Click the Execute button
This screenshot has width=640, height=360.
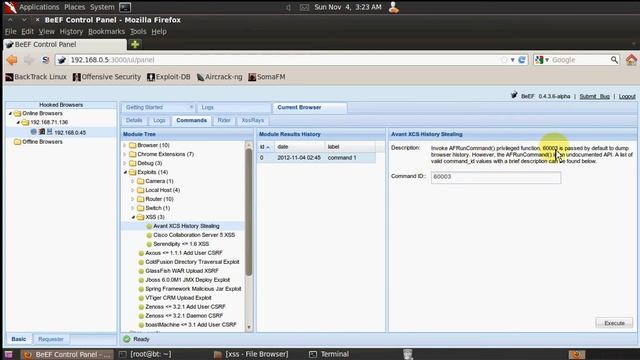pyautogui.click(x=614, y=323)
